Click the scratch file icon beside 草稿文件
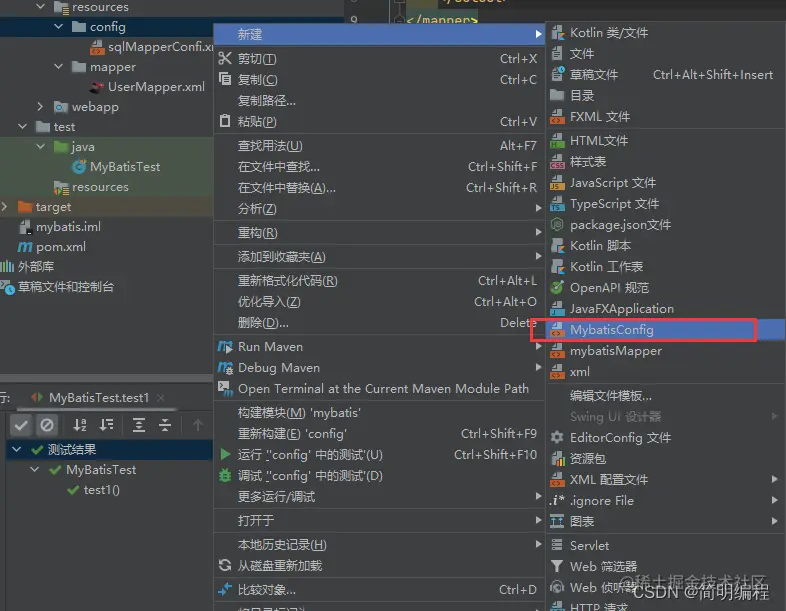This screenshot has width=786, height=611. point(557,74)
